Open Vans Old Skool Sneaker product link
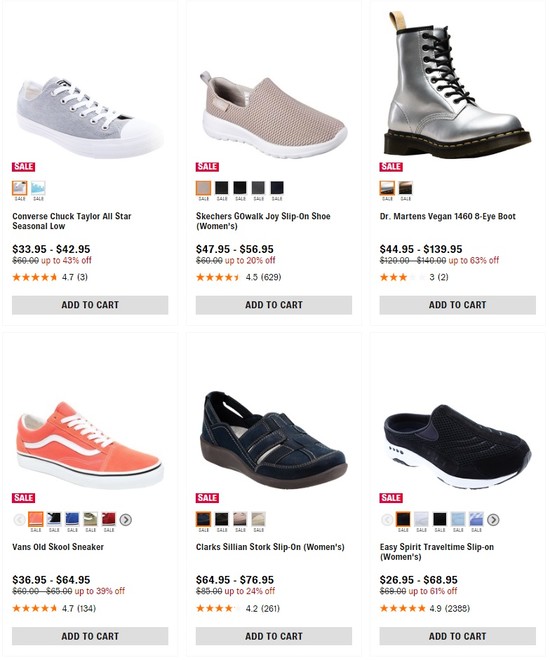 pyautogui.click(x=58, y=549)
